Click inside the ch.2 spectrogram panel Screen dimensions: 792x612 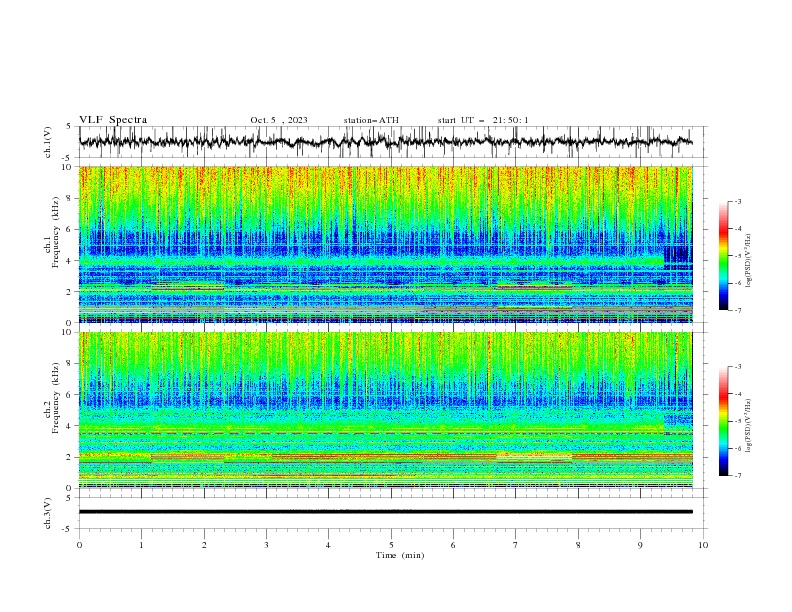point(385,410)
